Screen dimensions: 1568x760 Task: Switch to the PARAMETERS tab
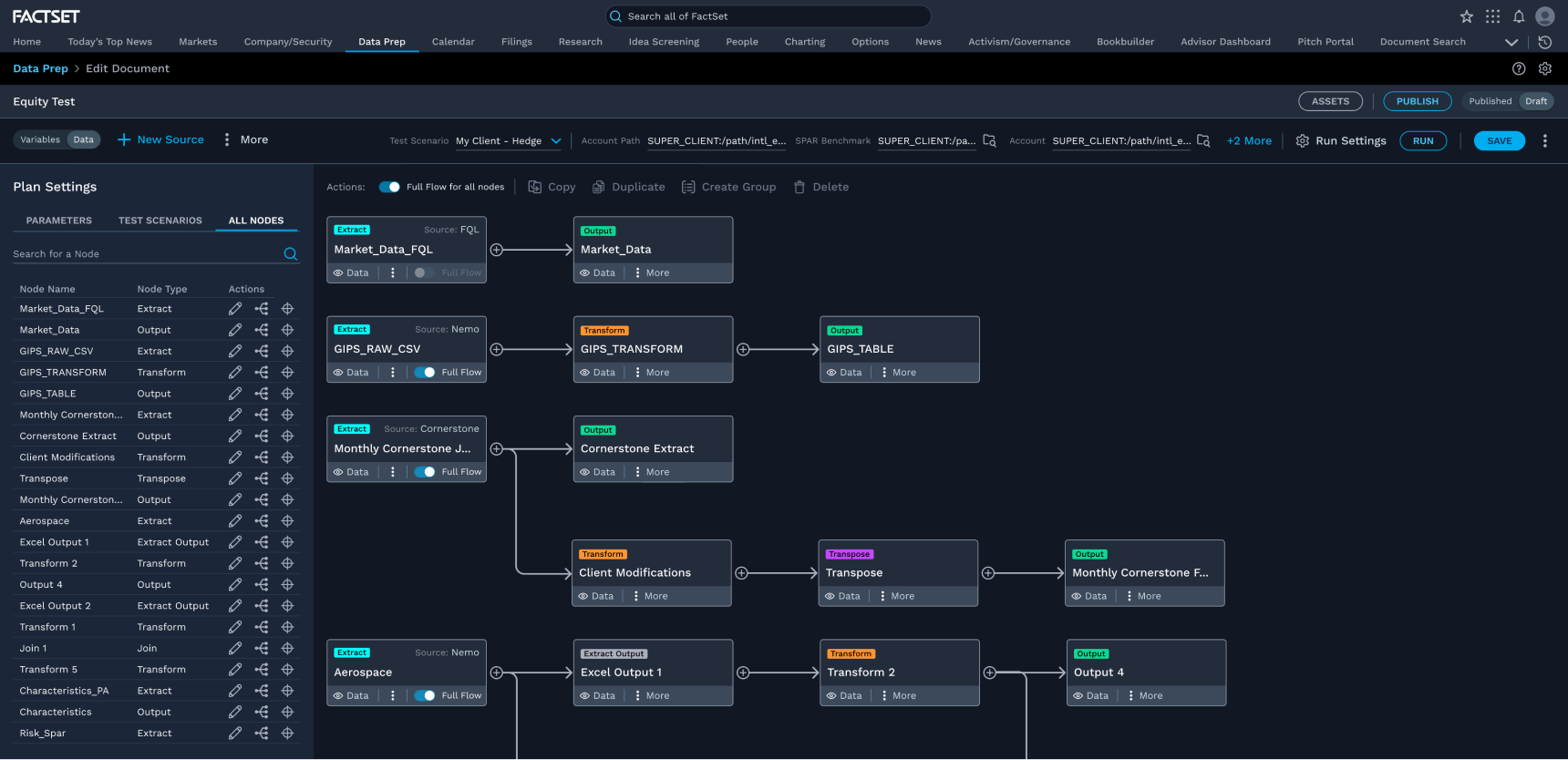tap(59, 221)
